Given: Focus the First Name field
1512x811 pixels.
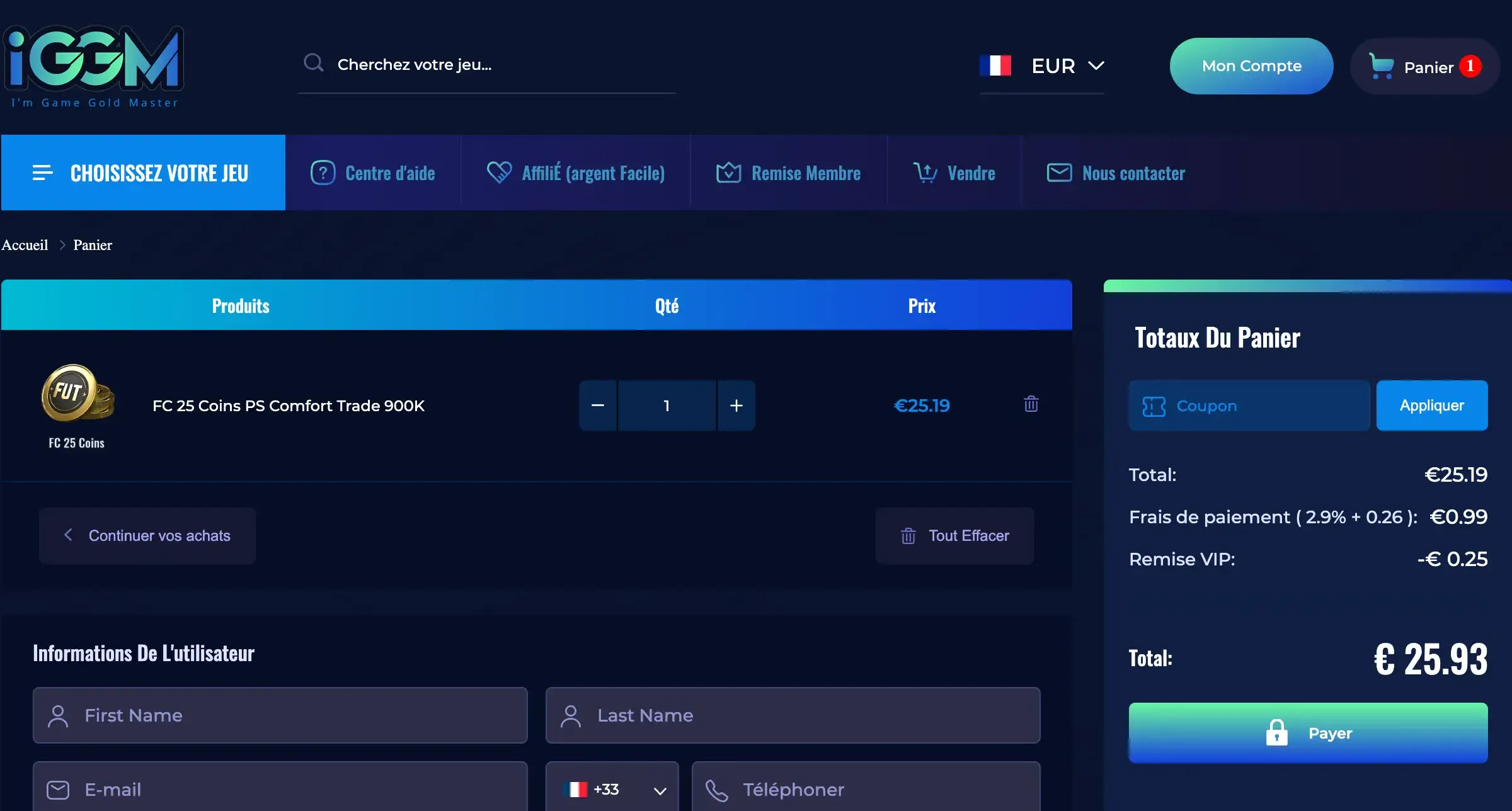Looking at the screenshot, I should (x=280, y=715).
